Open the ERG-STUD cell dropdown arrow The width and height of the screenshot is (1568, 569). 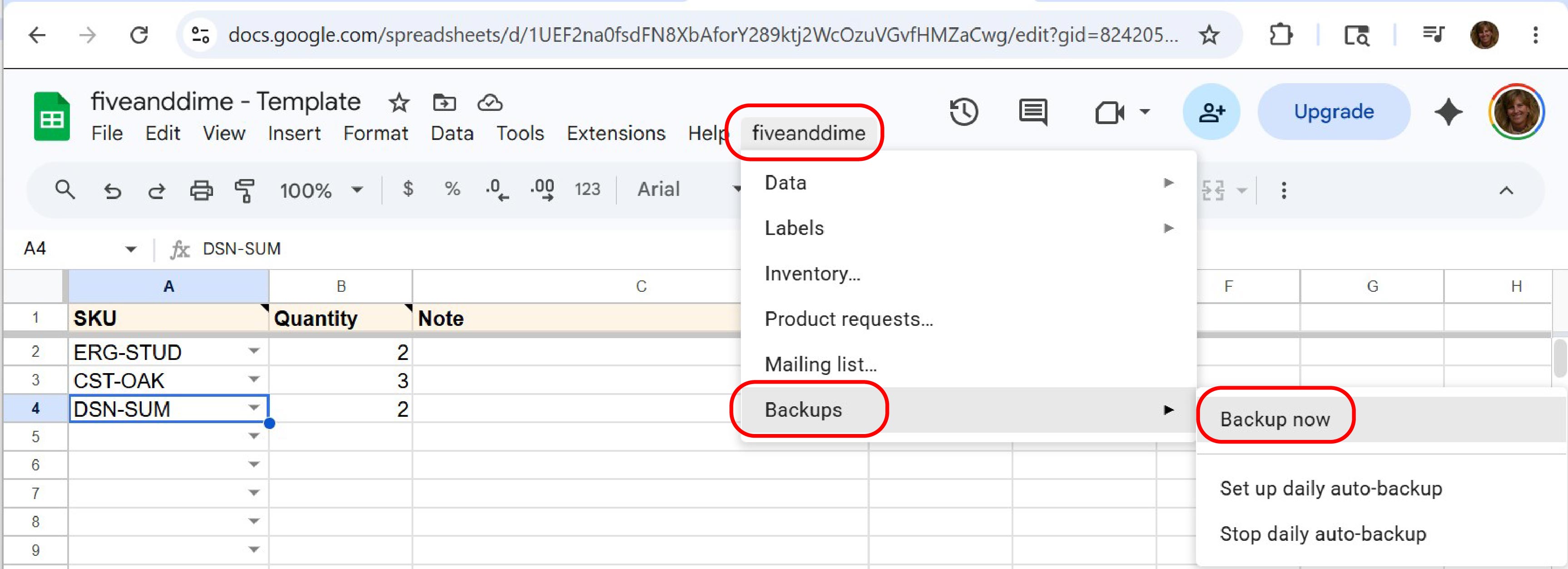pos(254,351)
